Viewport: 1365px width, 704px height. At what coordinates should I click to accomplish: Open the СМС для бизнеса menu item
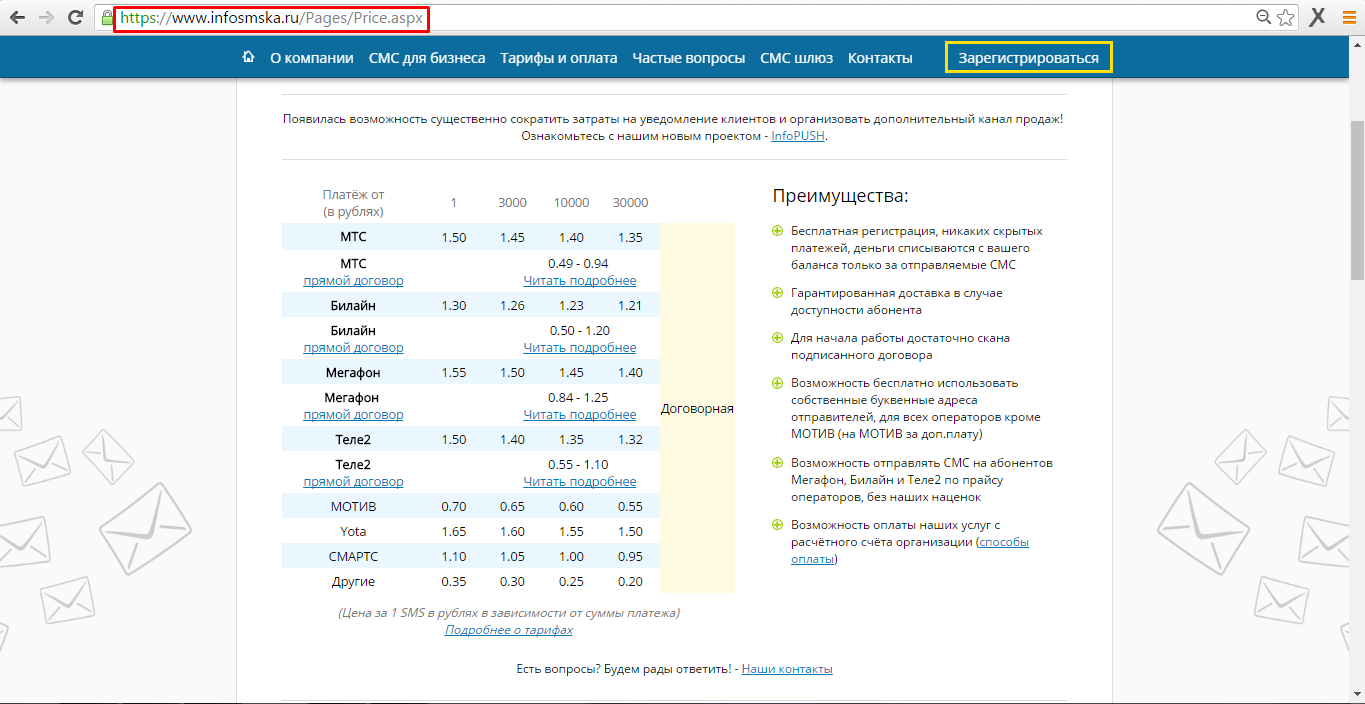tap(427, 58)
